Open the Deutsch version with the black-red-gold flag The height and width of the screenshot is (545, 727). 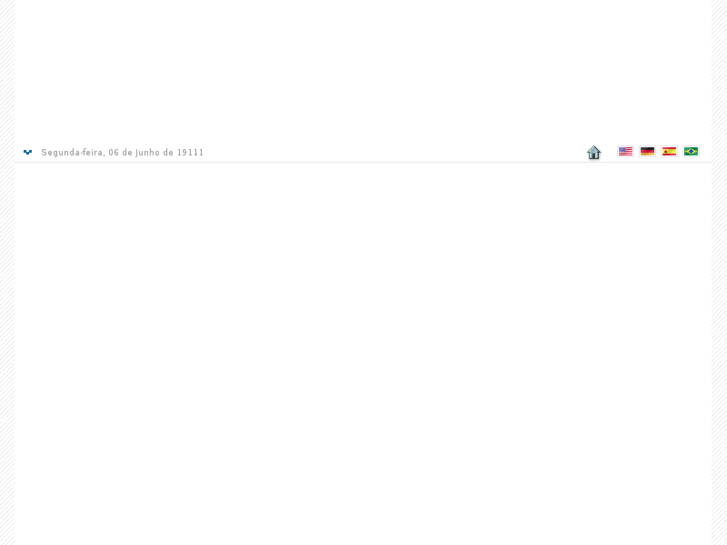click(647, 151)
